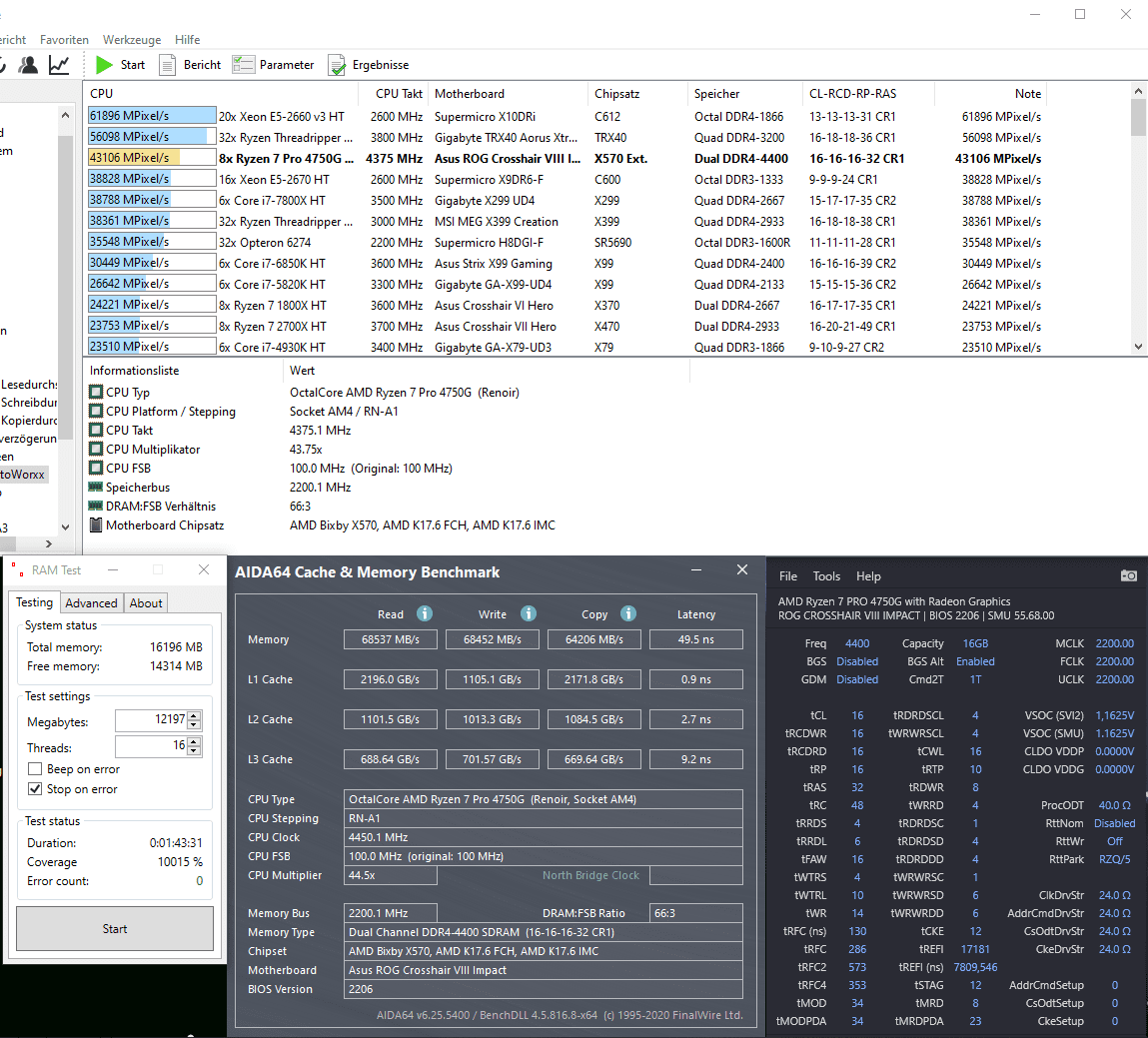Screen dimensions: 1148x1038
Task: Minimize the AIDA64 Cache & Memory Benchmark window
Action: (696, 569)
